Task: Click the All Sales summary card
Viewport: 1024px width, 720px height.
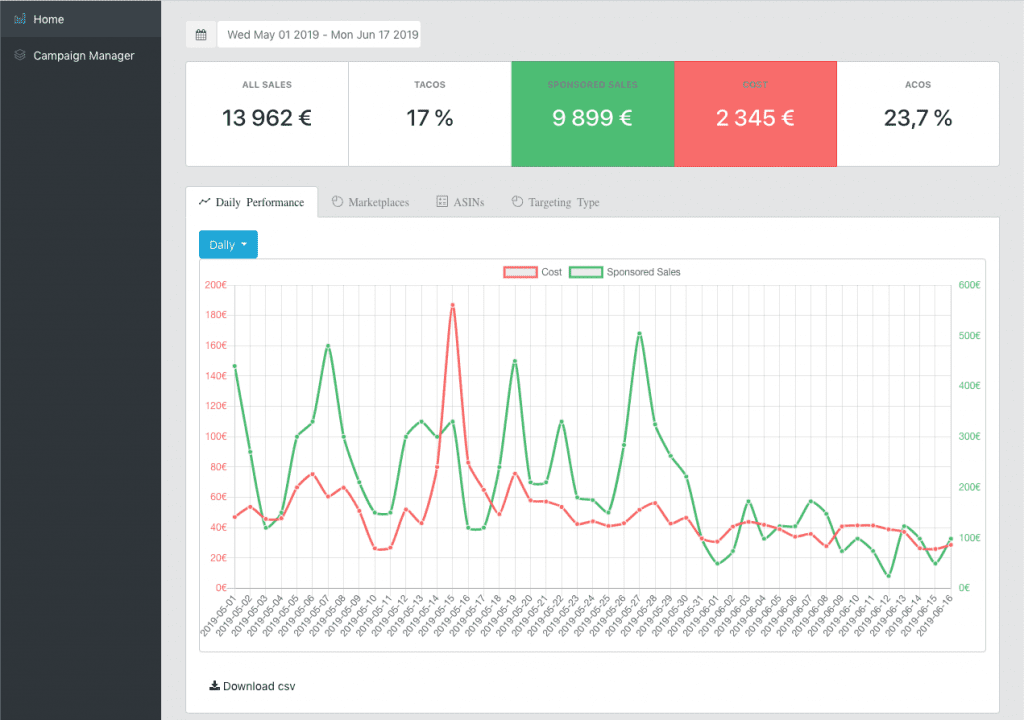Action: (267, 114)
